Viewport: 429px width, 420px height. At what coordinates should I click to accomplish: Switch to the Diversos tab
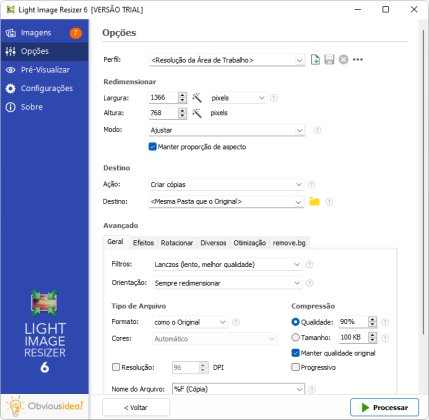[x=213, y=243]
